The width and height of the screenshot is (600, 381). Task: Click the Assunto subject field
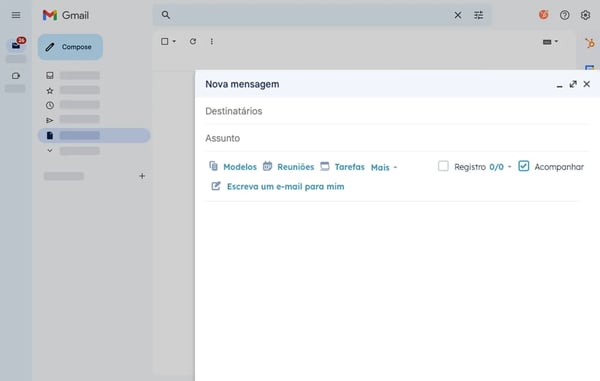pyautogui.click(x=396, y=138)
